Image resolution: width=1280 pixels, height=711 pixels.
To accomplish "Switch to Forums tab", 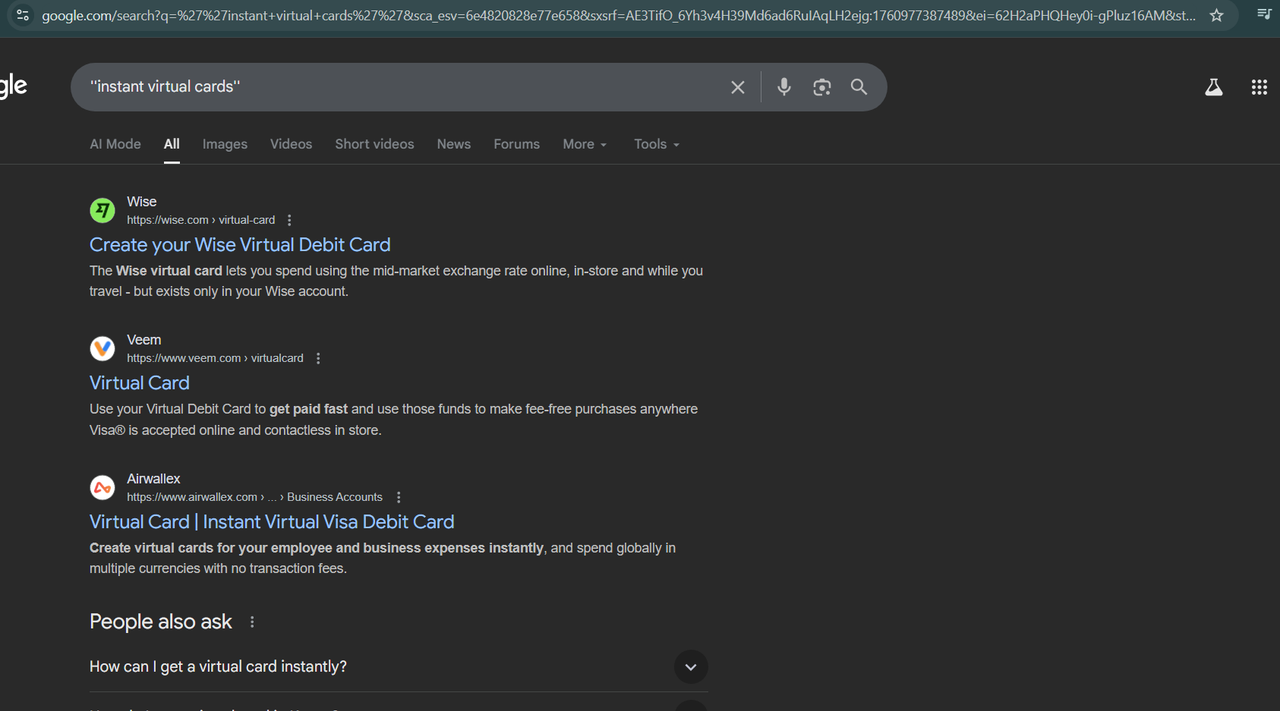I will [516, 144].
